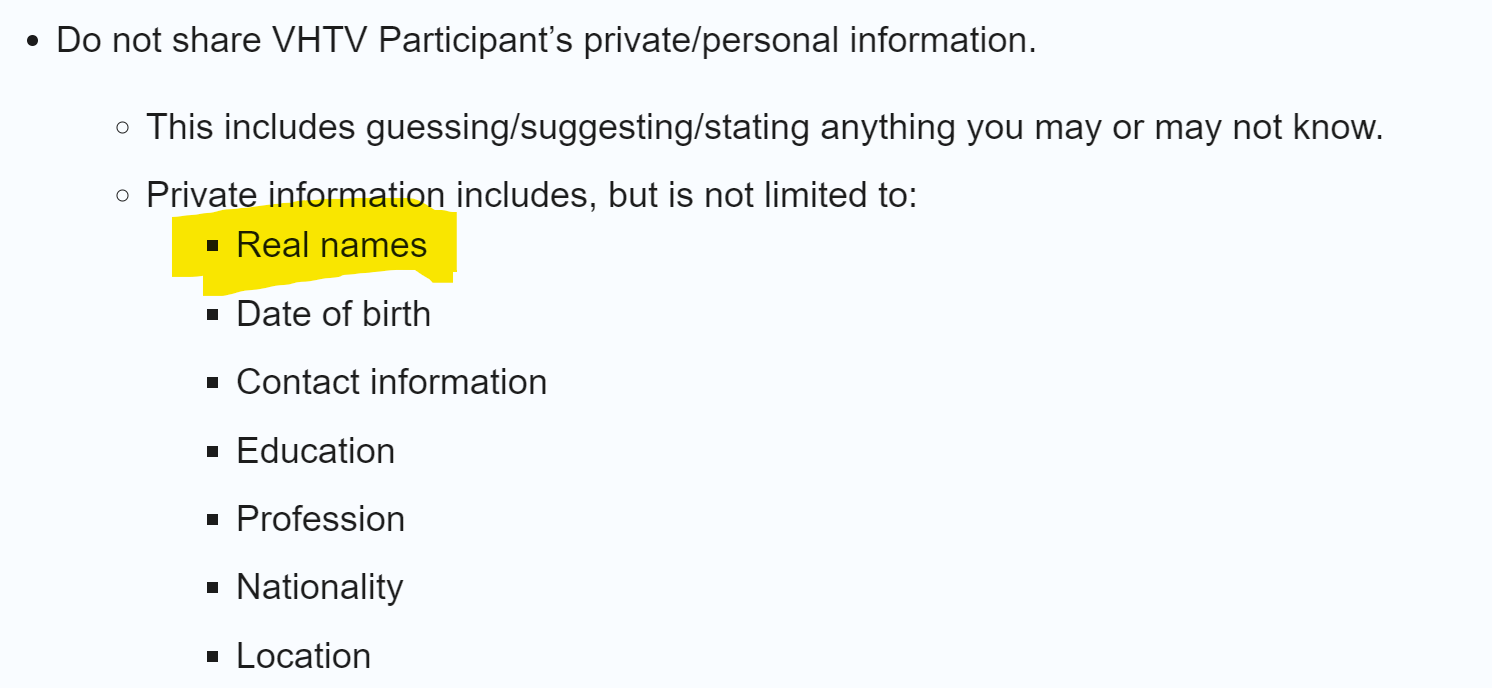Select the 'Education' list entry

[315, 451]
